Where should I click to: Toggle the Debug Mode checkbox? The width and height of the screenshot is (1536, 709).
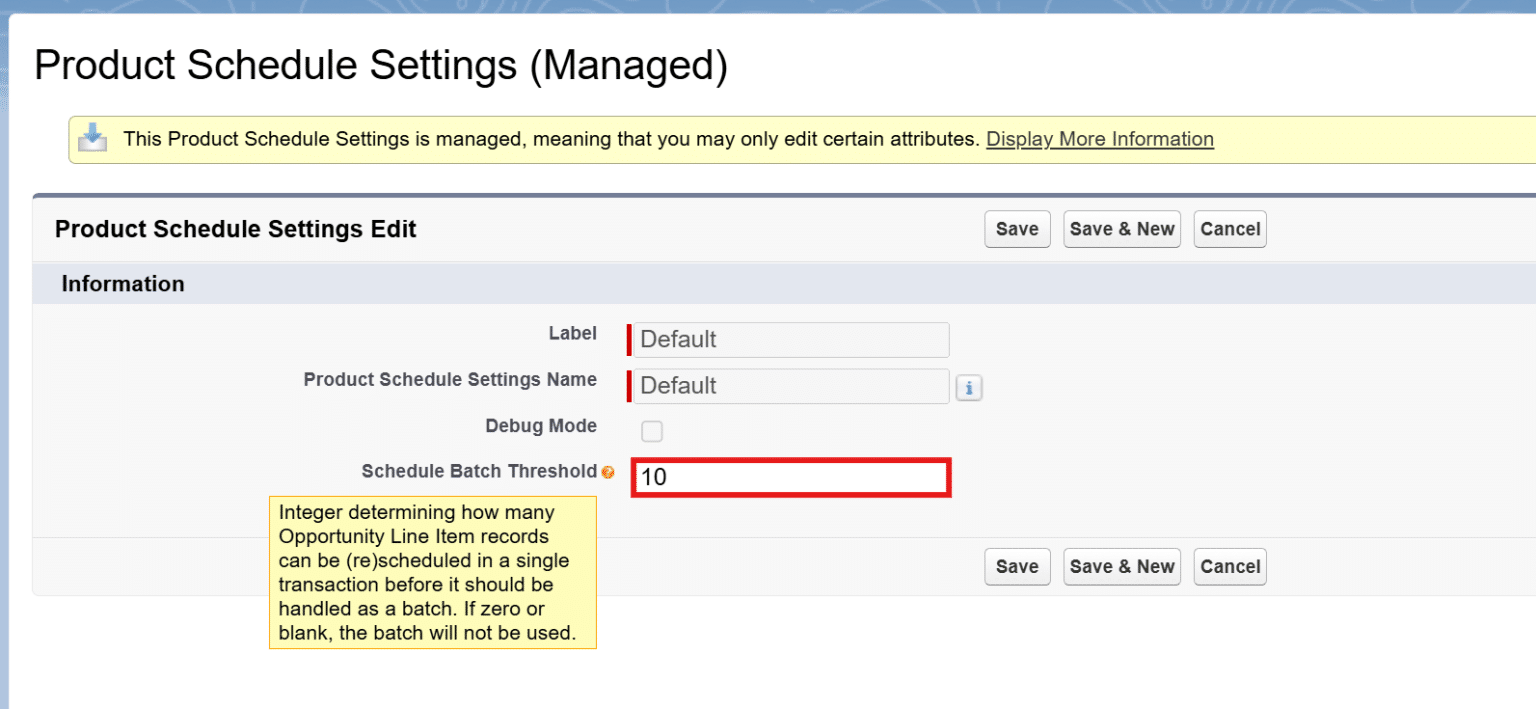coord(651,431)
